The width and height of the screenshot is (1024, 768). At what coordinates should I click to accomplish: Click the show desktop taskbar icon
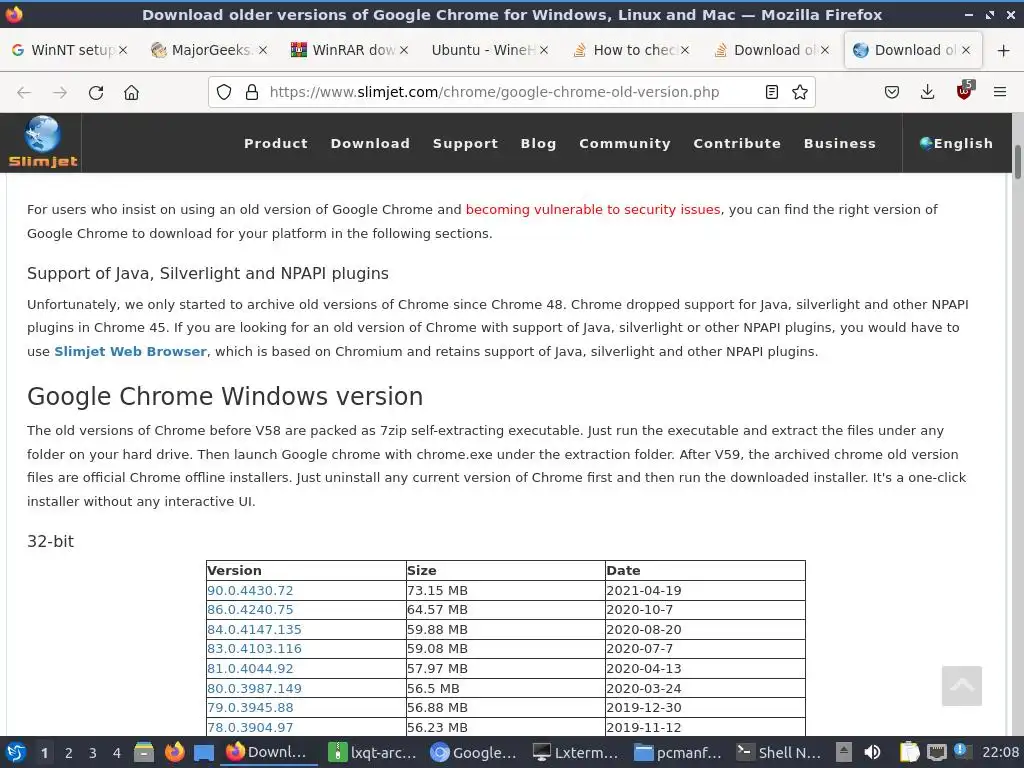(x=203, y=752)
